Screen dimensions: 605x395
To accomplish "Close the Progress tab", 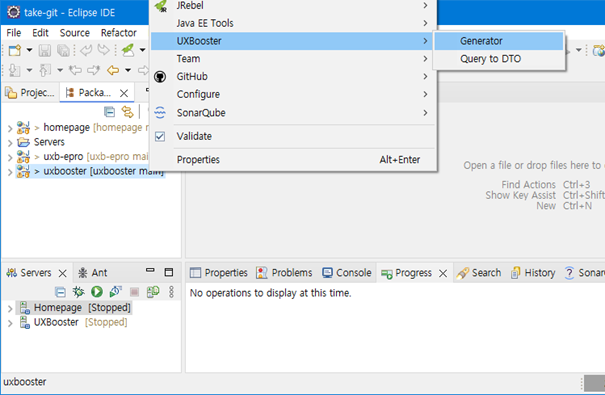I will (x=443, y=273).
